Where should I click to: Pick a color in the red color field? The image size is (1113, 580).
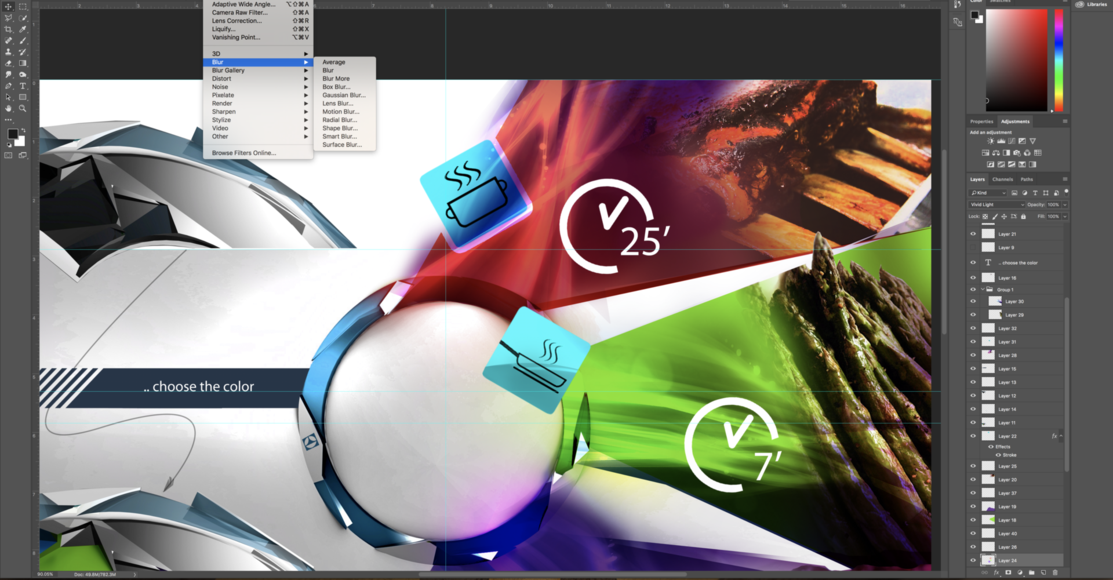pos(1016,60)
